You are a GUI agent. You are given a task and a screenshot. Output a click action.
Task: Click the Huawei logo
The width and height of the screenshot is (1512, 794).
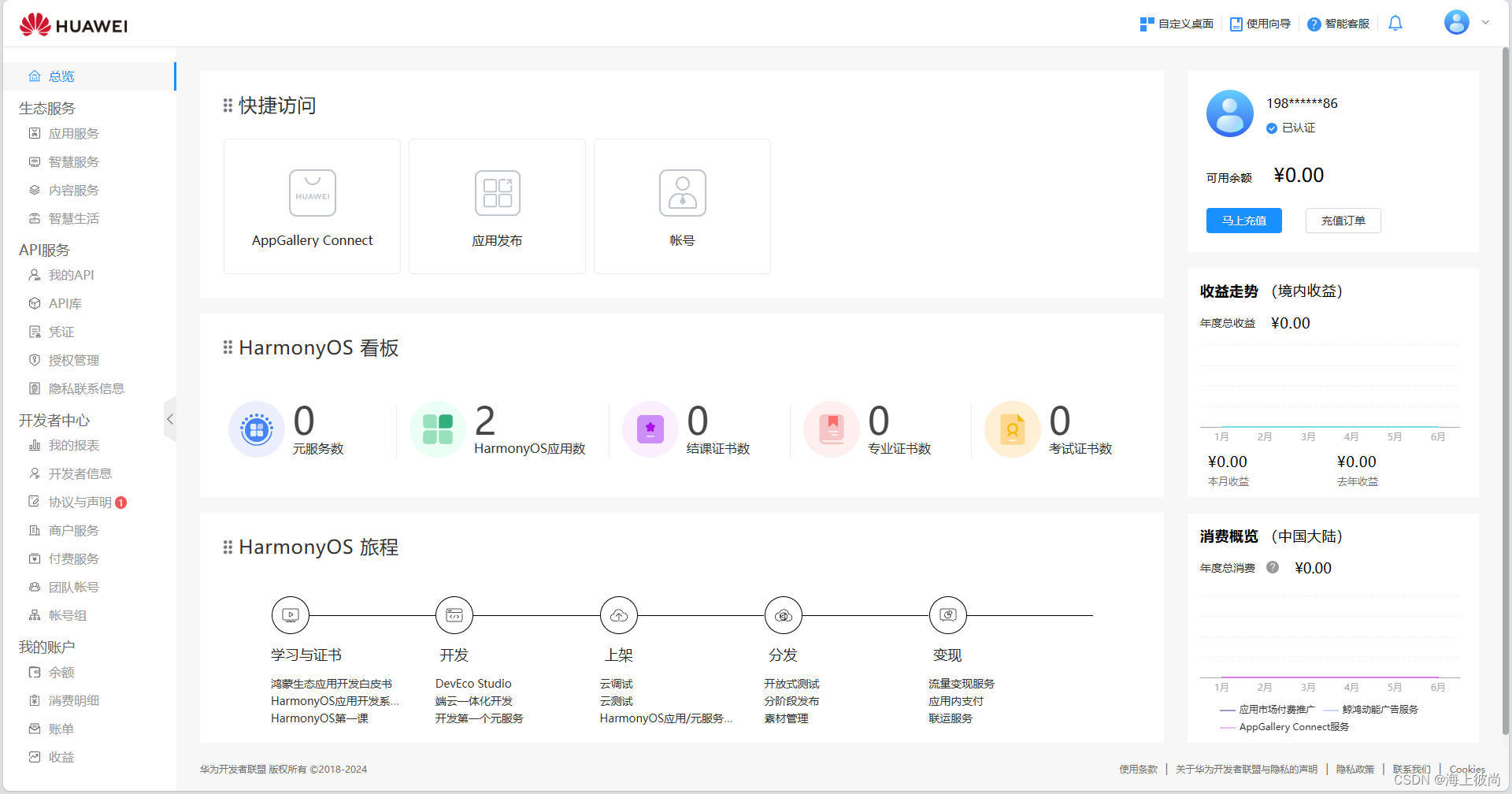tap(73, 24)
